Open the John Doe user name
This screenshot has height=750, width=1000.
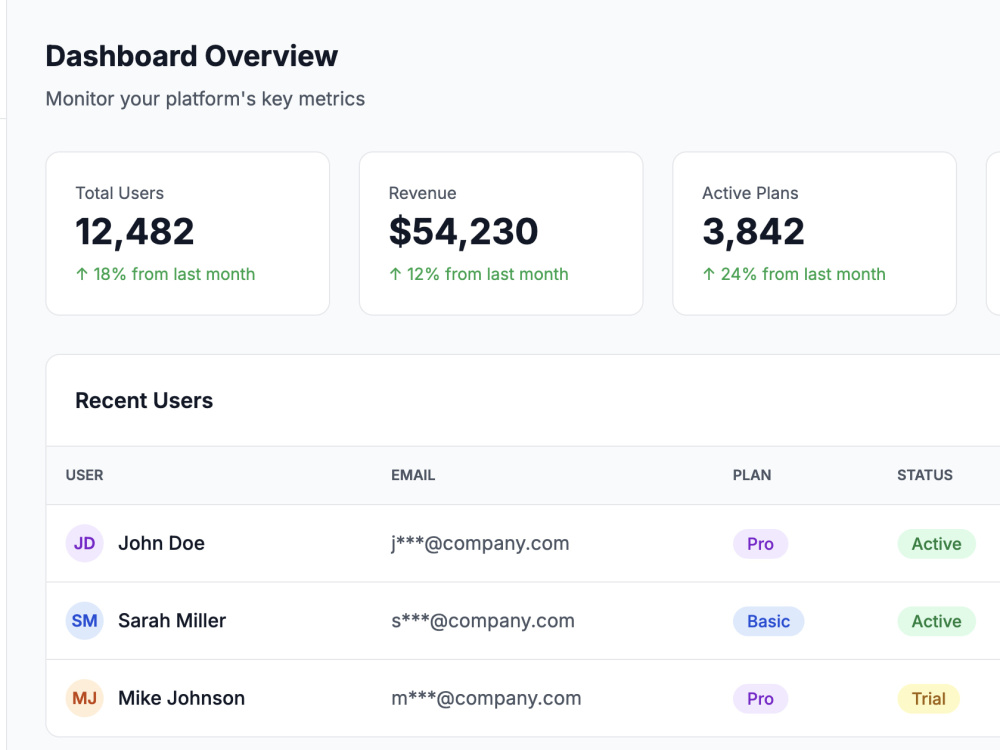click(161, 543)
